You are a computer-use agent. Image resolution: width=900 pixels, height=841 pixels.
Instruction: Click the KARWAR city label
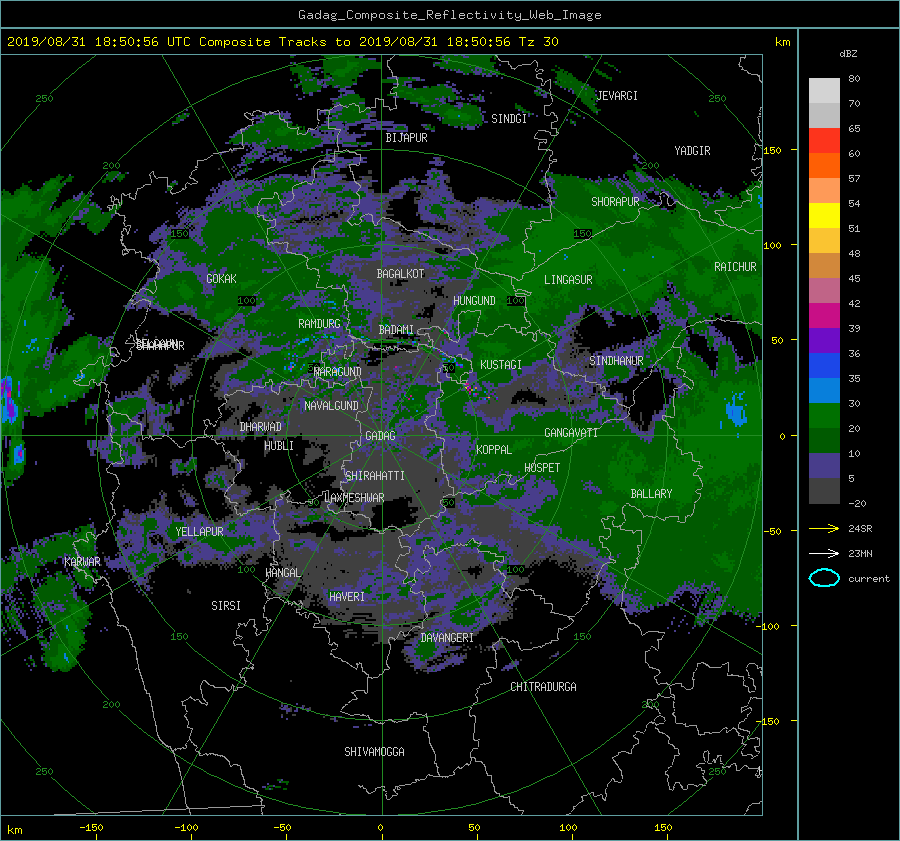[82, 562]
